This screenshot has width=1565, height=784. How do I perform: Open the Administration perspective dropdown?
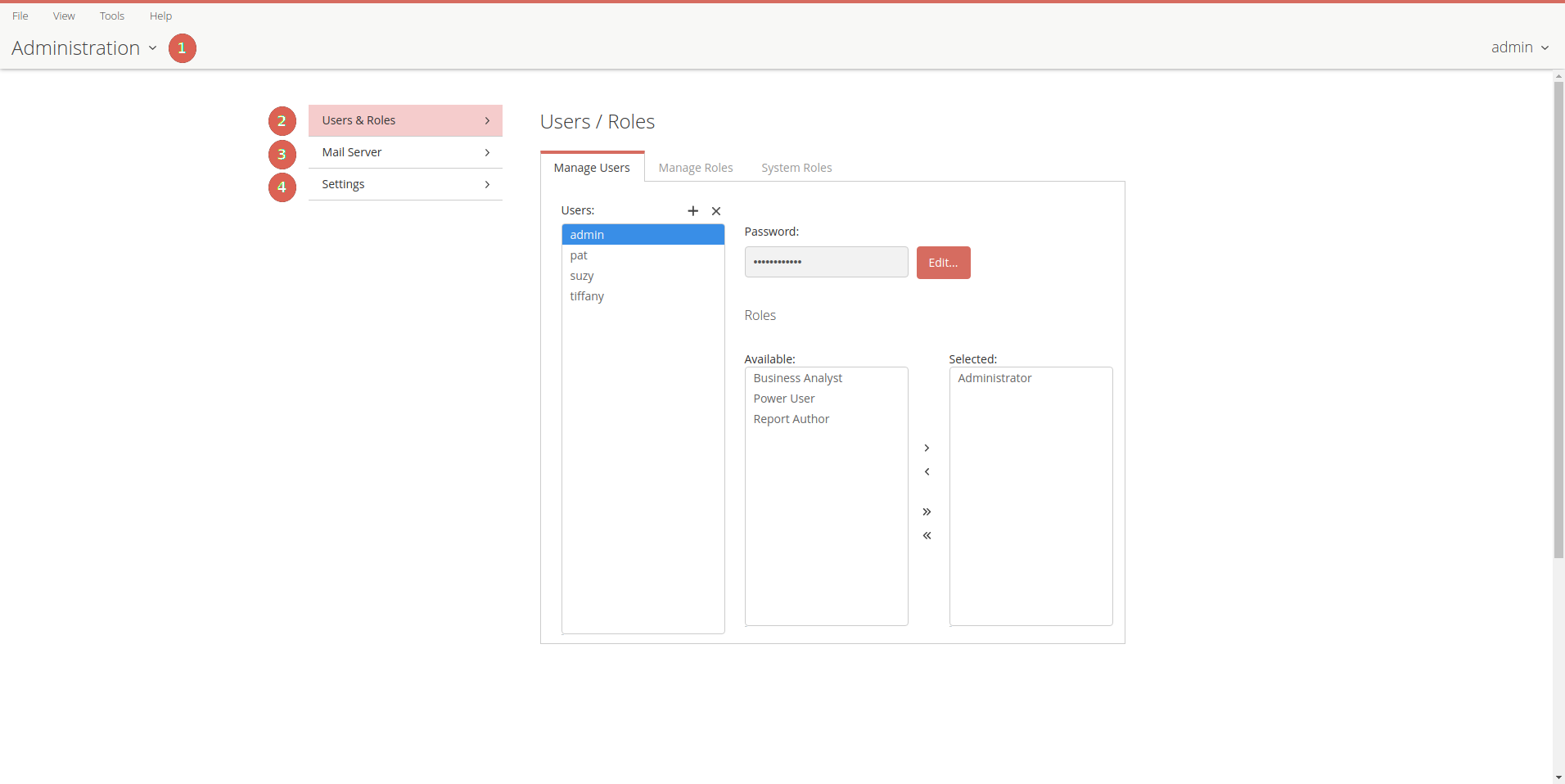(83, 48)
